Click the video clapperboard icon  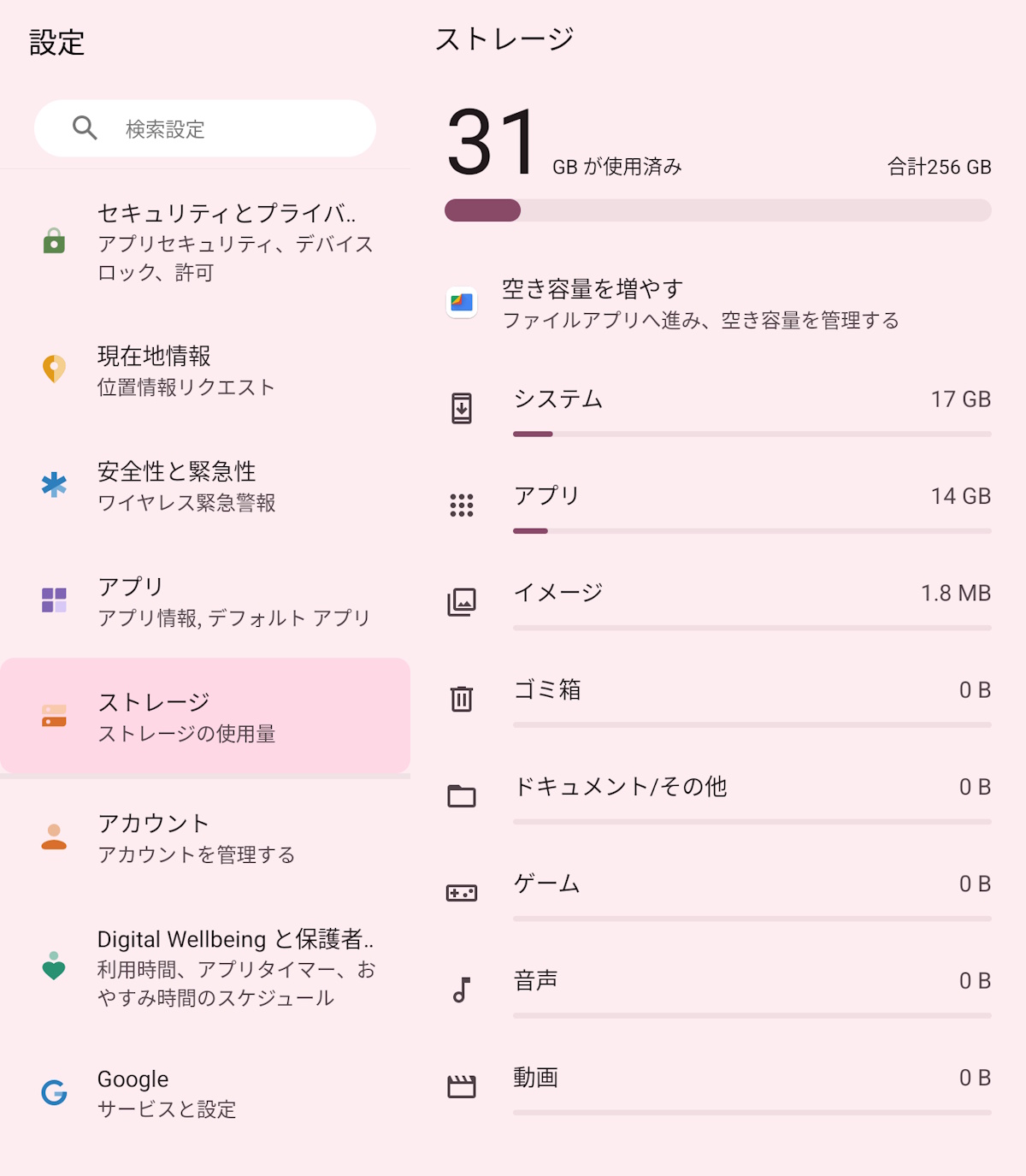coord(462,1086)
